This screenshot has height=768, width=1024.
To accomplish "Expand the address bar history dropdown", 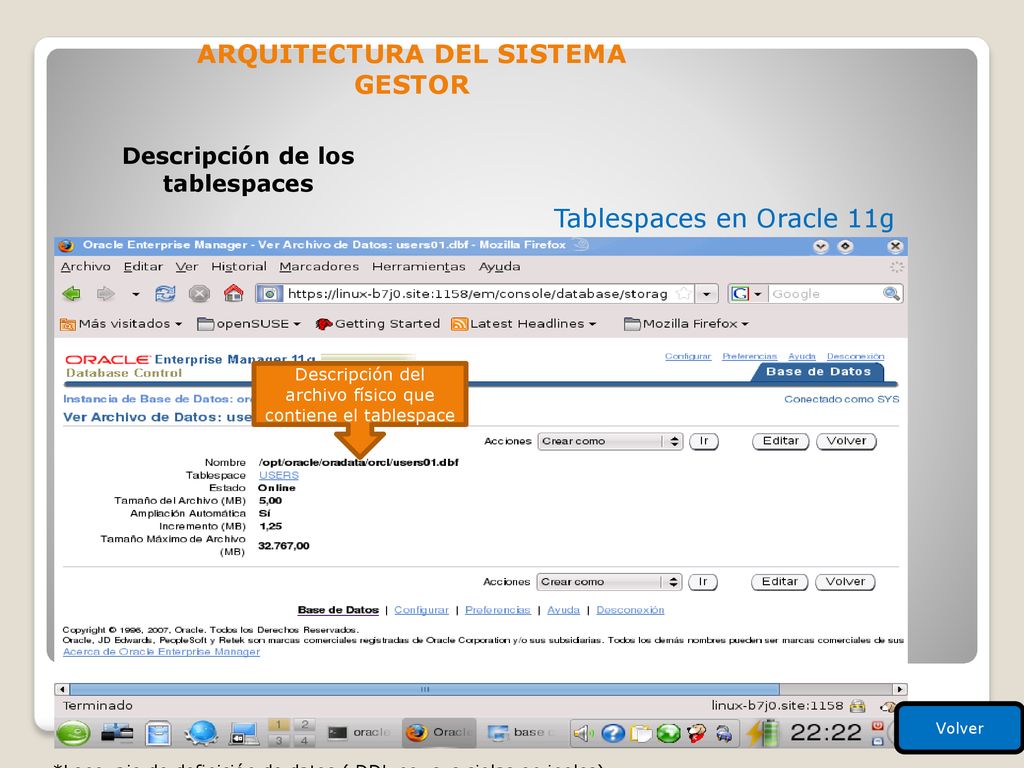I will click(706, 294).
